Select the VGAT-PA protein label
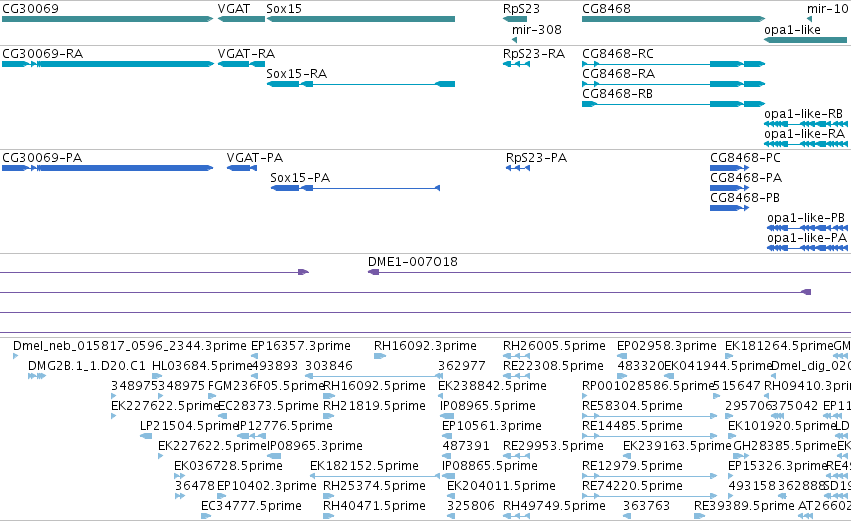851x521 pixels. (255, 158)
